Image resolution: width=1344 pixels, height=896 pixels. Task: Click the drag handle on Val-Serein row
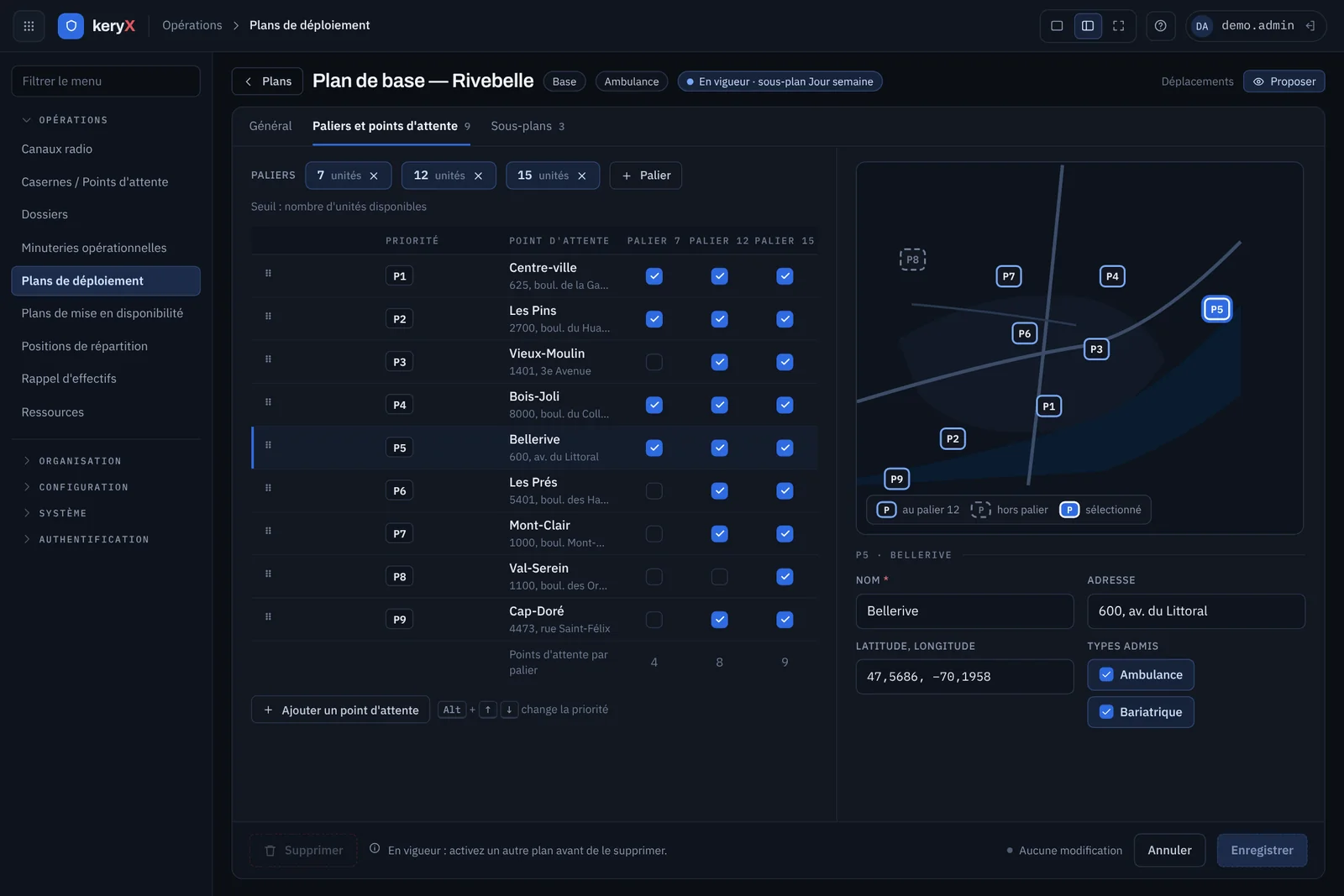point(268,574)
